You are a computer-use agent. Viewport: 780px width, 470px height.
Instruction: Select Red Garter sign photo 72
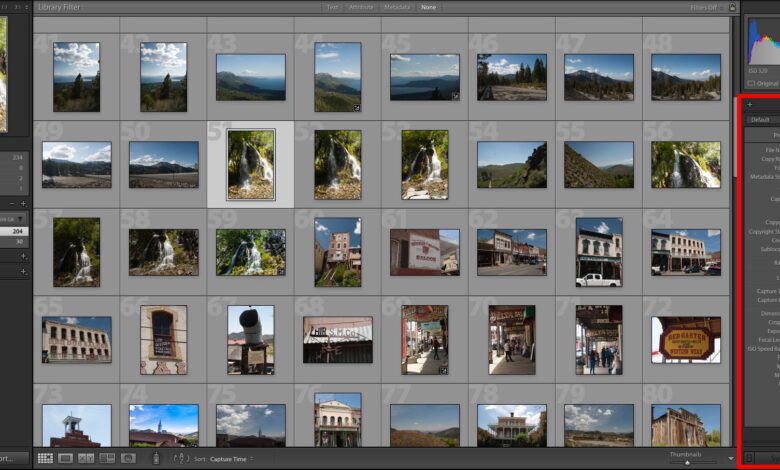pos(686,340)
